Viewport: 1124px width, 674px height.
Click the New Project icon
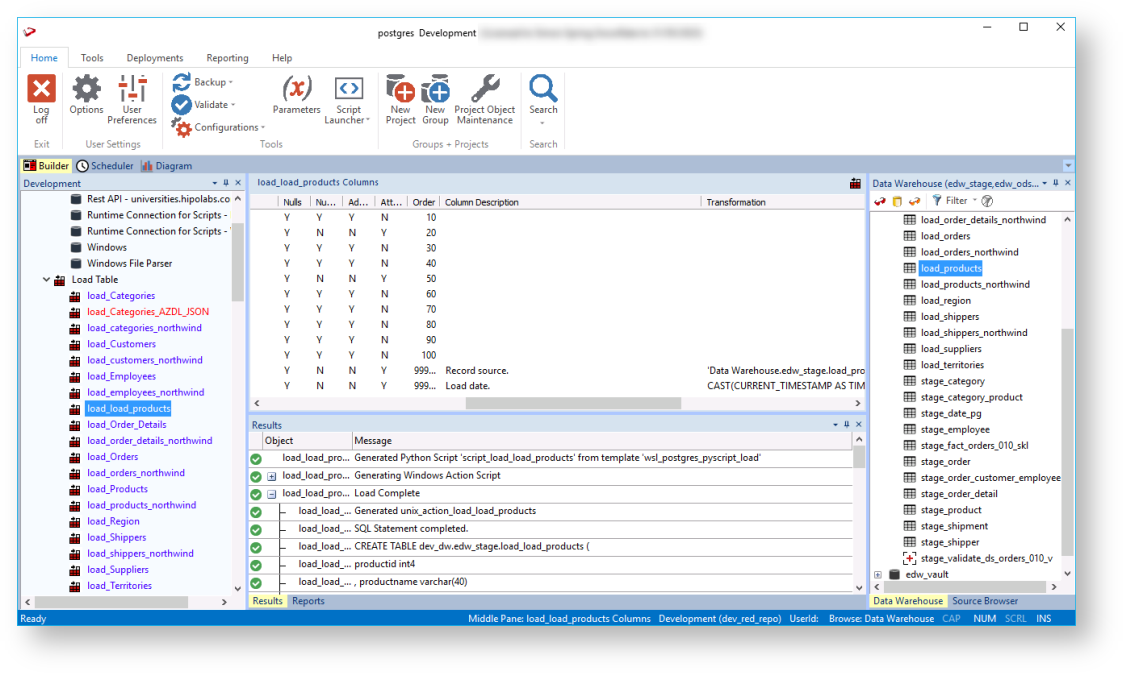400,91
